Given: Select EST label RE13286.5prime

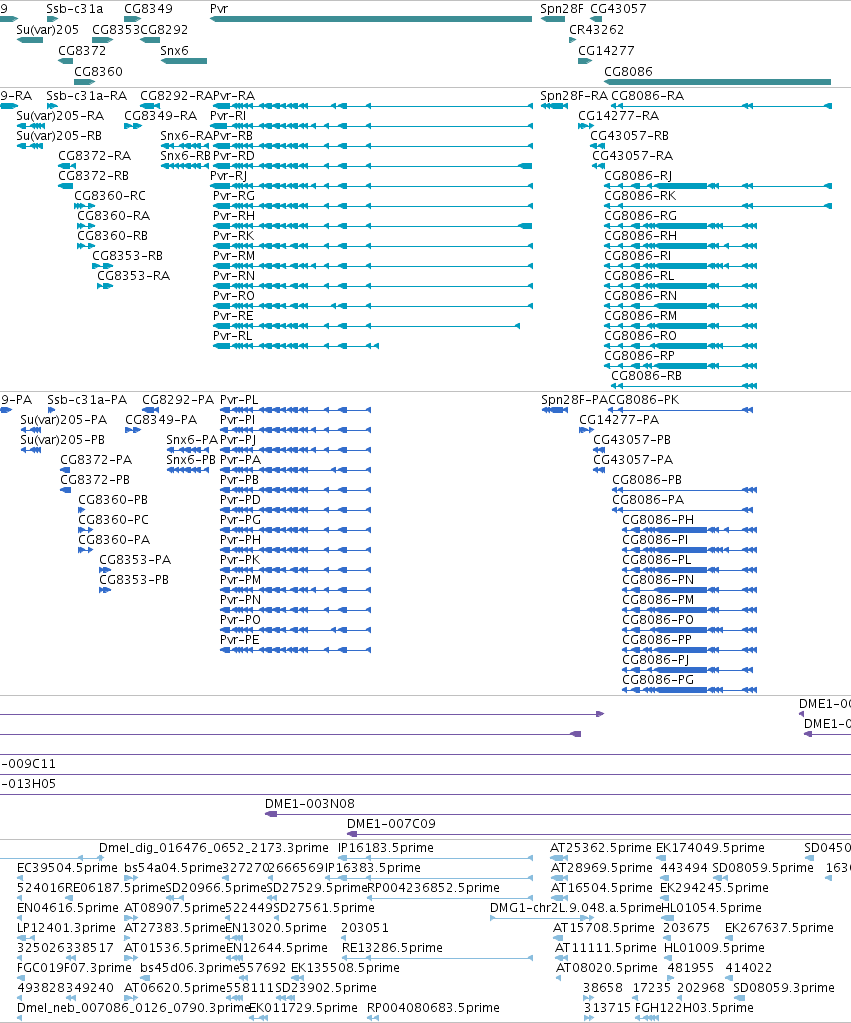Looking at the screenshot, I should point(392,947).
